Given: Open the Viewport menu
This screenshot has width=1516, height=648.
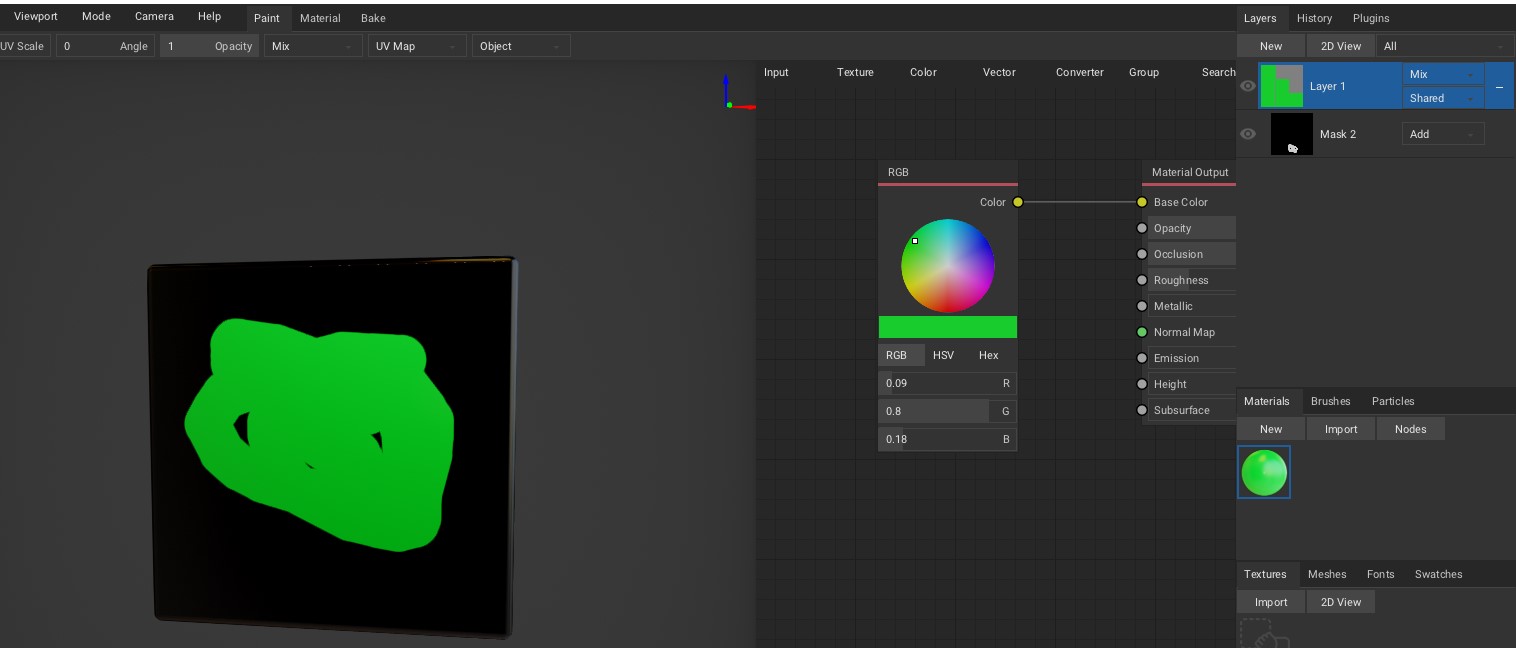Looking at the screenshot, I should pyautogui.click(x=36, y=17).
